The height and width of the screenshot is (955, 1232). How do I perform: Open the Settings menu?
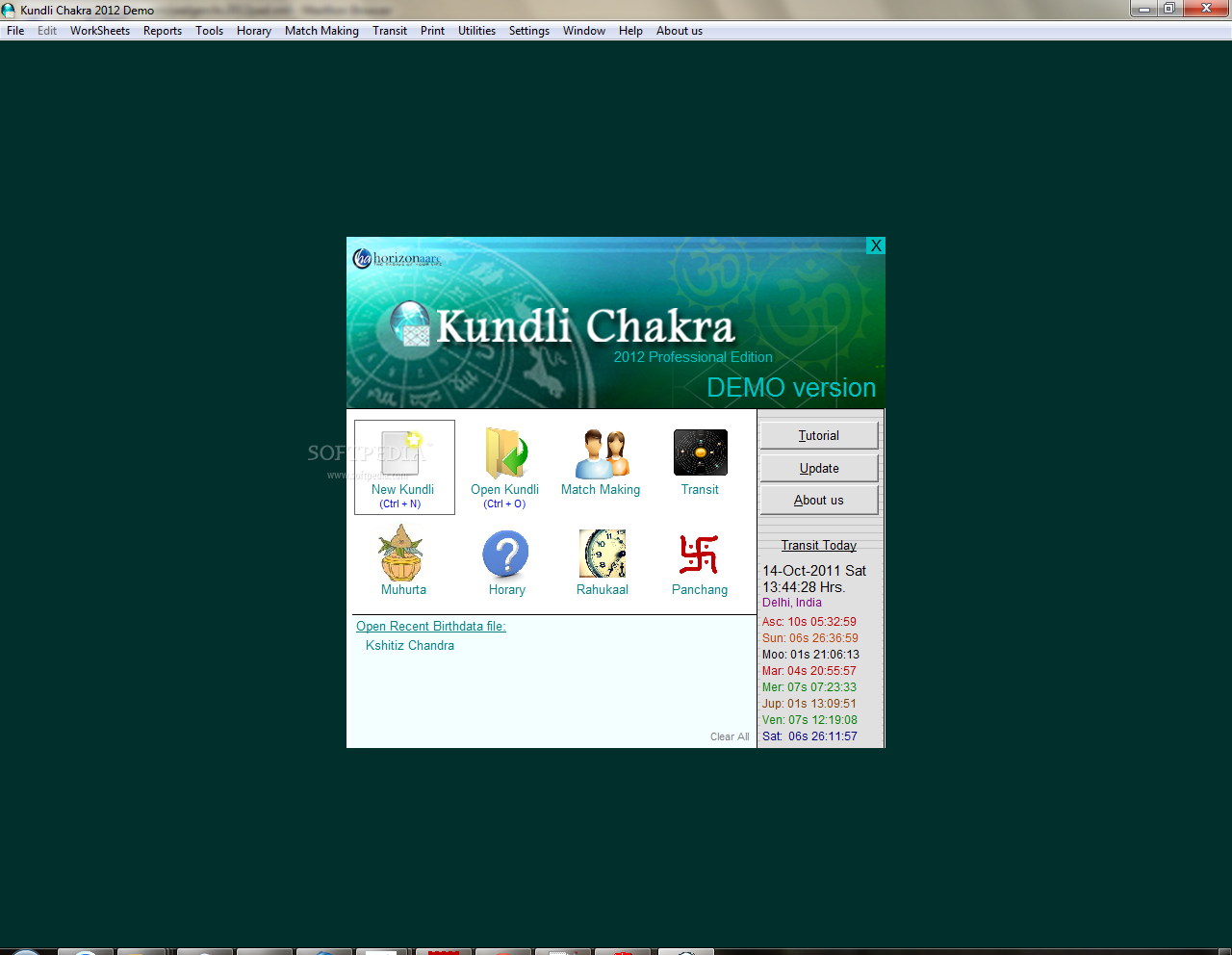pyautogui.click(x=529, y=31)
